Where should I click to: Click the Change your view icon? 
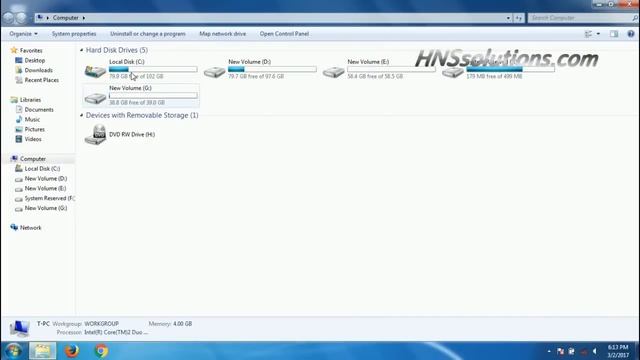pyautogui.click(x=588, y=34)
